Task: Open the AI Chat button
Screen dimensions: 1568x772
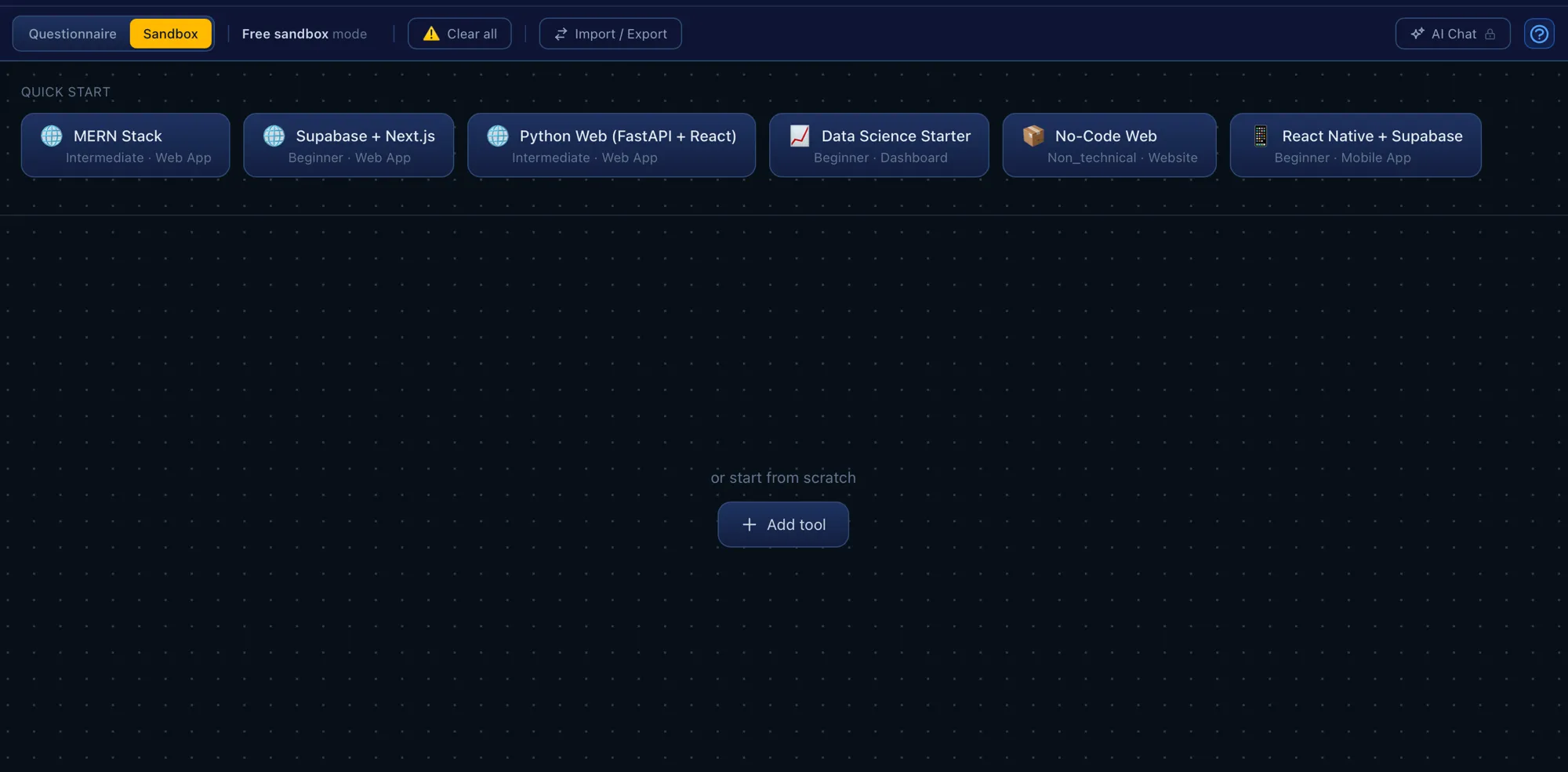Action: (1453, 34)
